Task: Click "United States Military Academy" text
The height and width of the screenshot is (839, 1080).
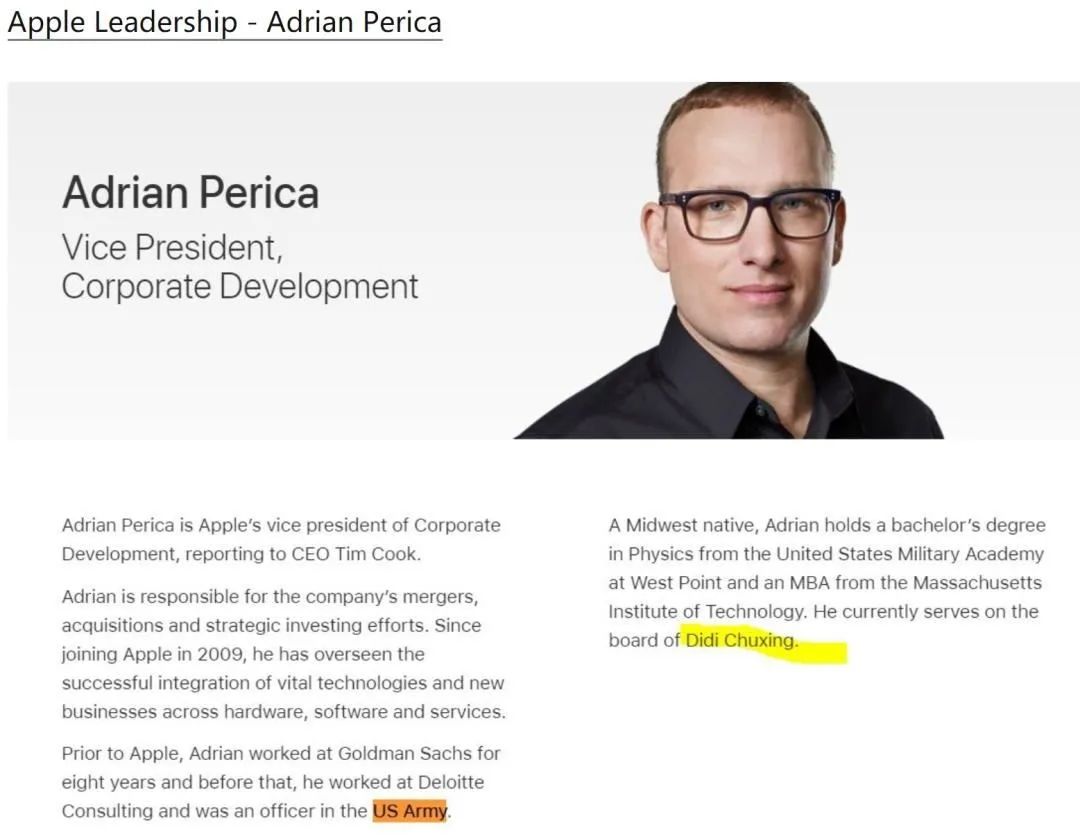Action: click(x=909, y=554)
